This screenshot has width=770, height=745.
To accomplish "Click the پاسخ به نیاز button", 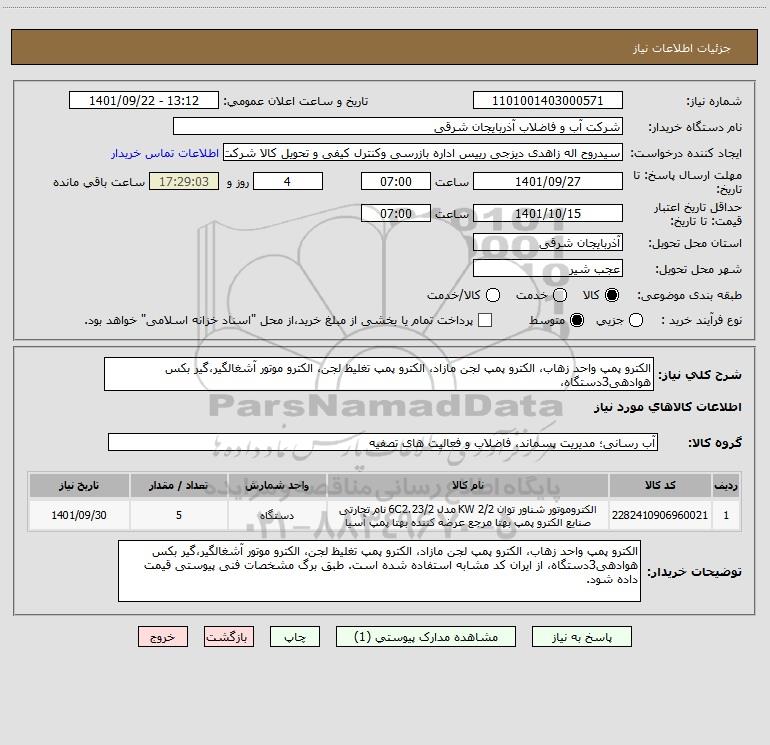I will (x=582, y=637).
